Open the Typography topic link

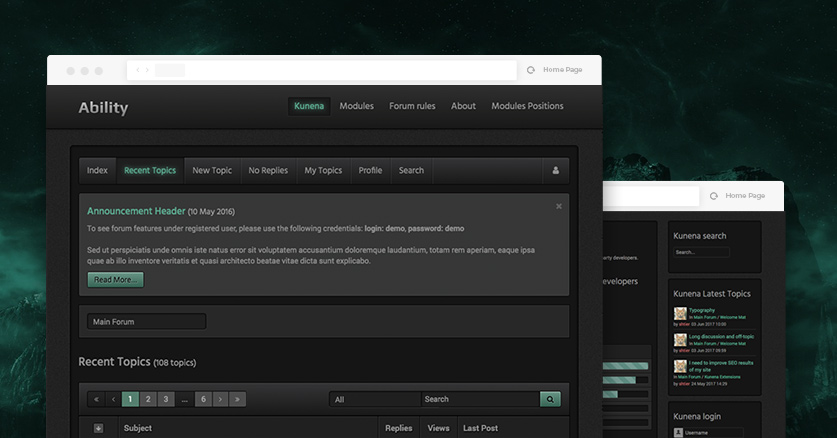pos(701,310)
